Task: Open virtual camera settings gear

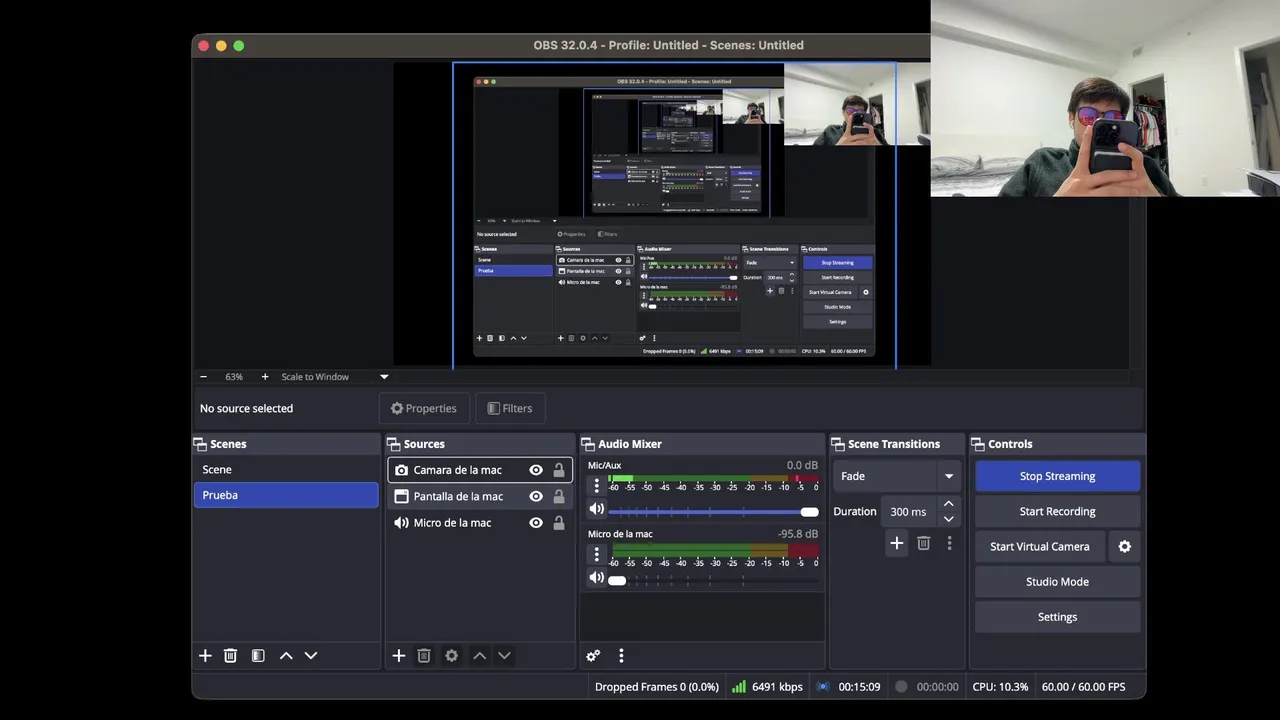Action: click(1125, 547)
